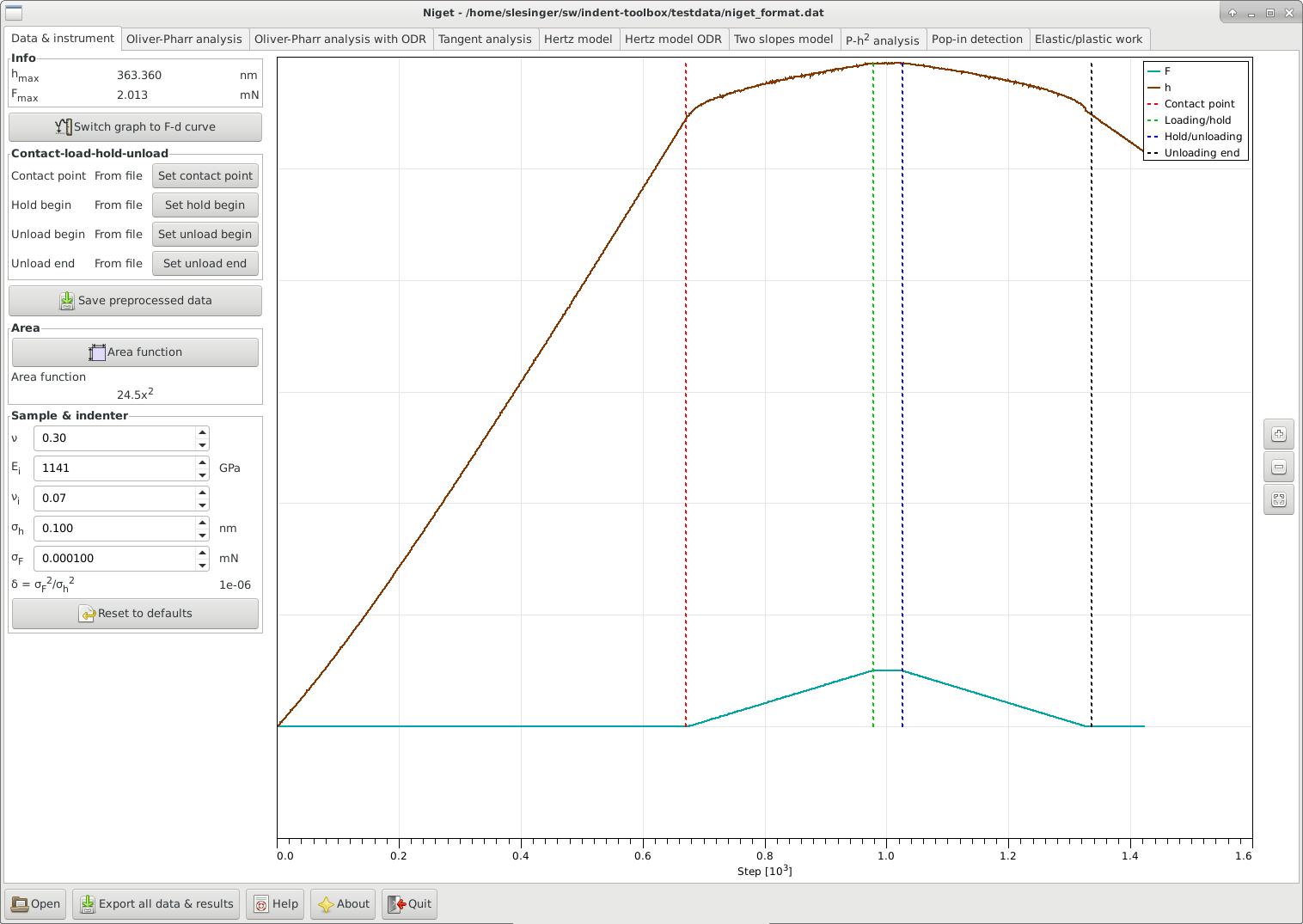Click the ν input field showing 0.30
Viewport: 1303px width, 924px height.
click(x=115, y=438)
